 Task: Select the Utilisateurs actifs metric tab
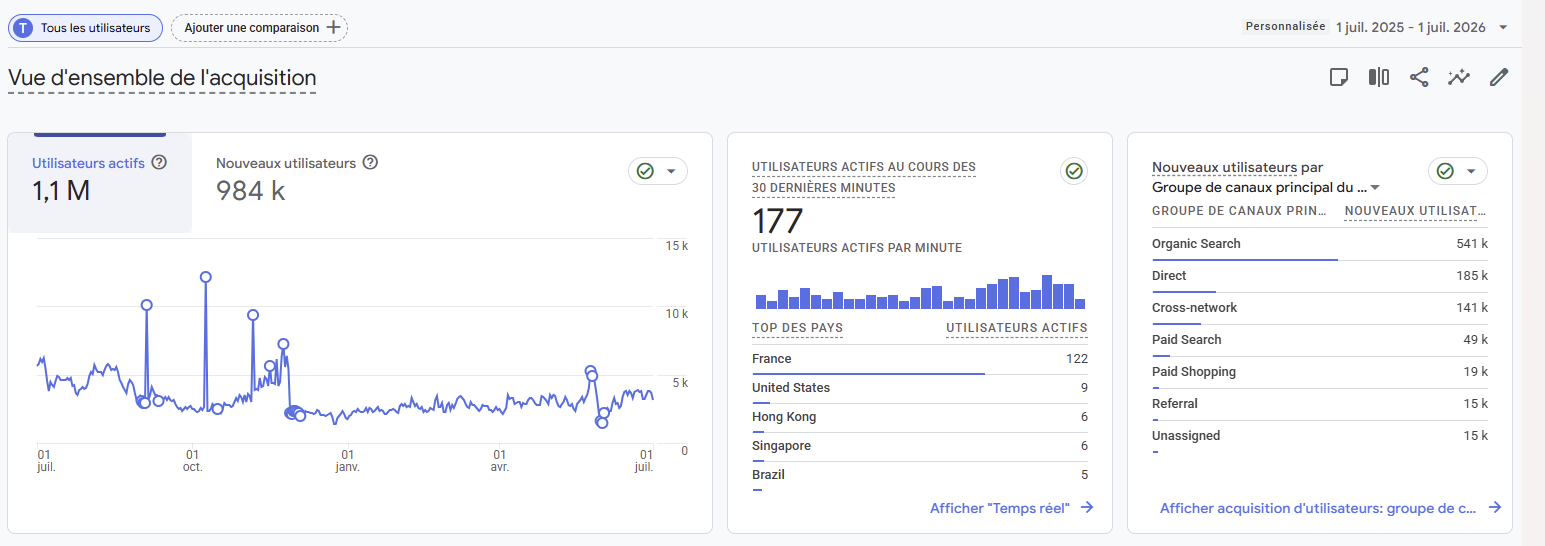coord(100,178)
